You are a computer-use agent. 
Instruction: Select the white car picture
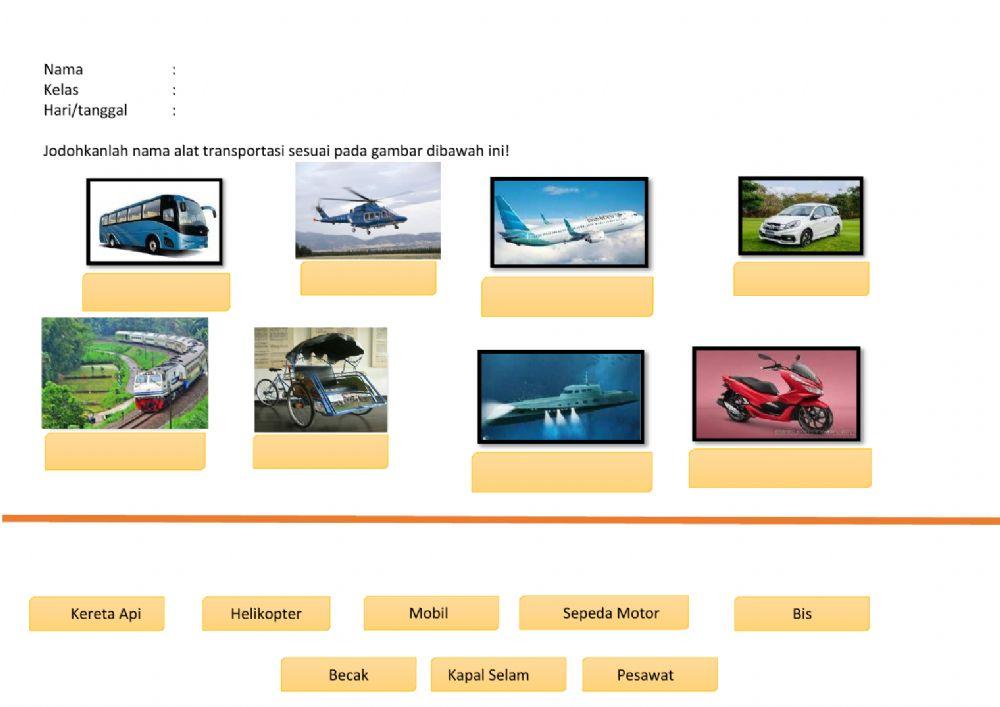(x=800, y=215)
